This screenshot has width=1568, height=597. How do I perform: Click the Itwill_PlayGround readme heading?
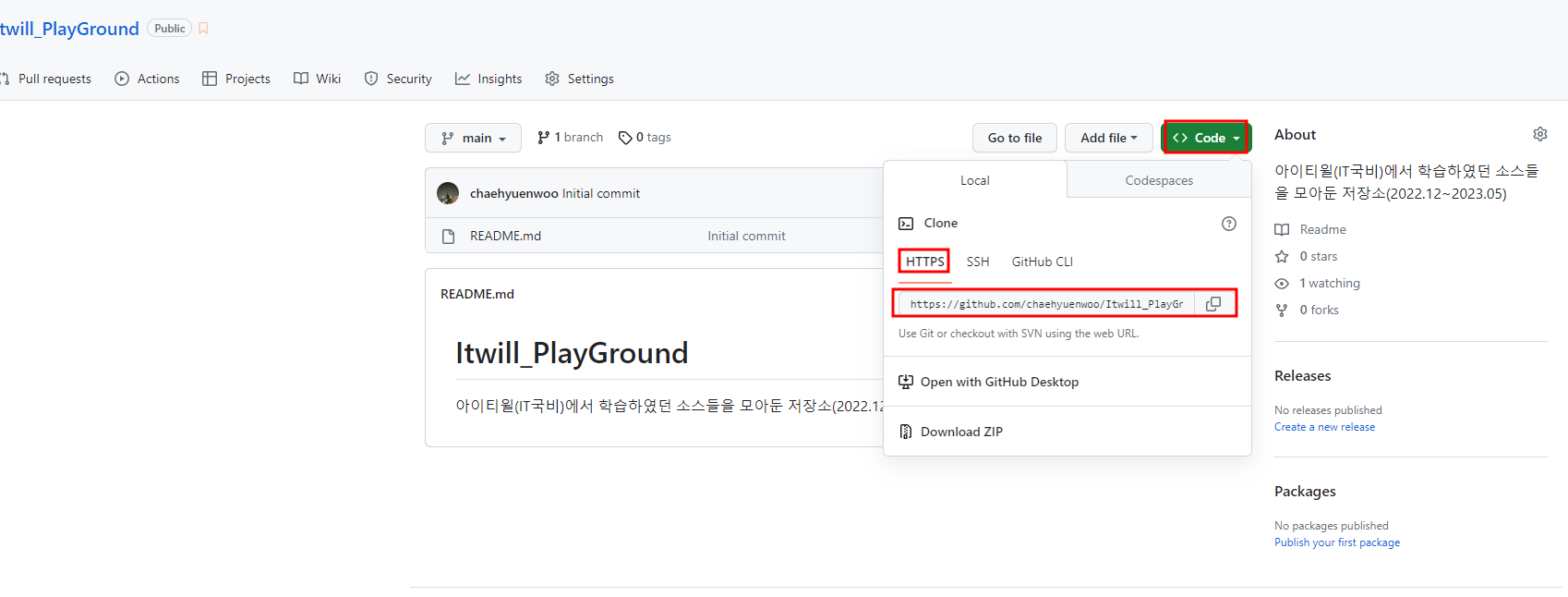(572, 353)
